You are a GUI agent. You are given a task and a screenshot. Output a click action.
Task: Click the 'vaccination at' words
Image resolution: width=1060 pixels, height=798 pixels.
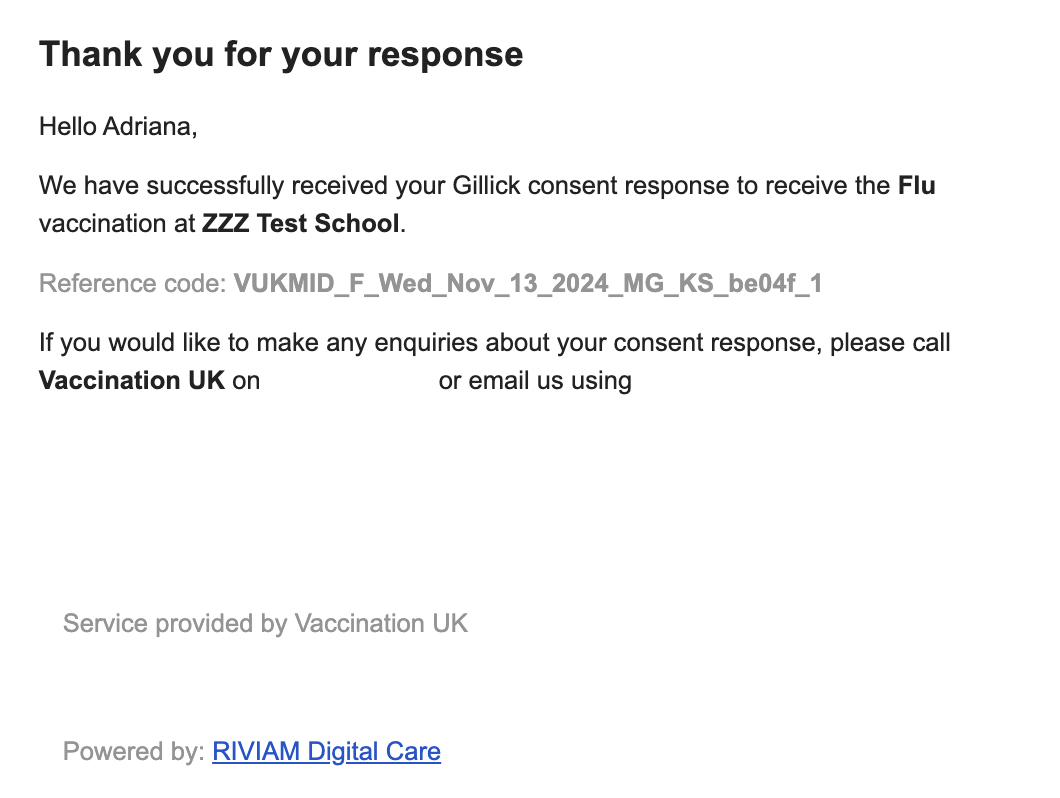coord(117,223)
